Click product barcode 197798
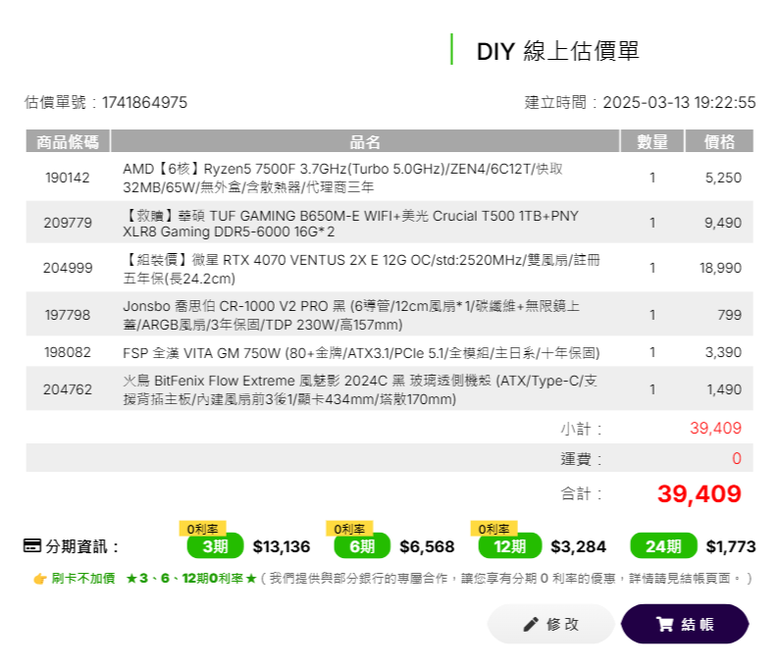Image resolution: width=780 pixels, height=668 pixels. (68, 315)
